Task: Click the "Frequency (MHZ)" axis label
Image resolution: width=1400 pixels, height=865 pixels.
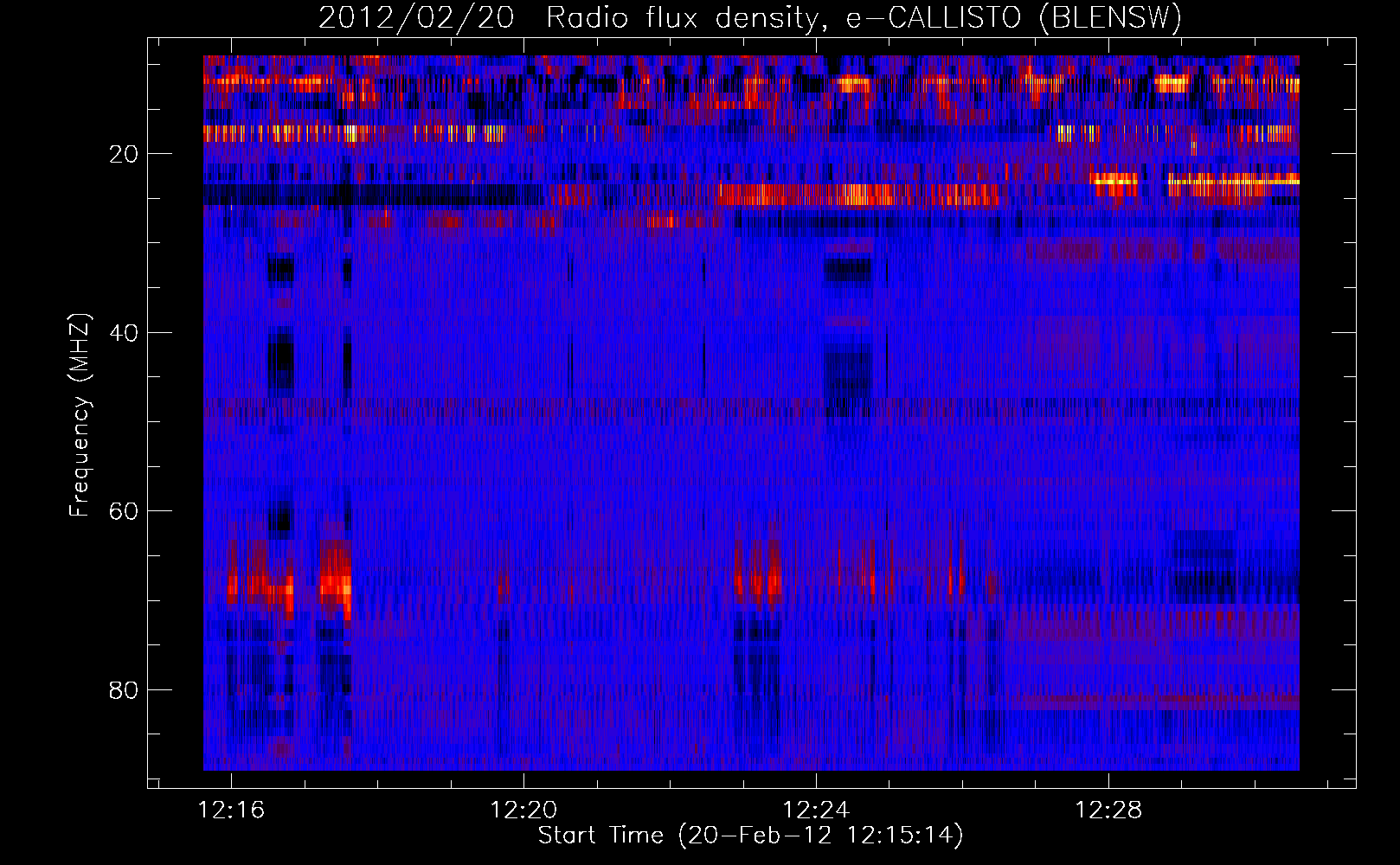Action: point(80,415)
